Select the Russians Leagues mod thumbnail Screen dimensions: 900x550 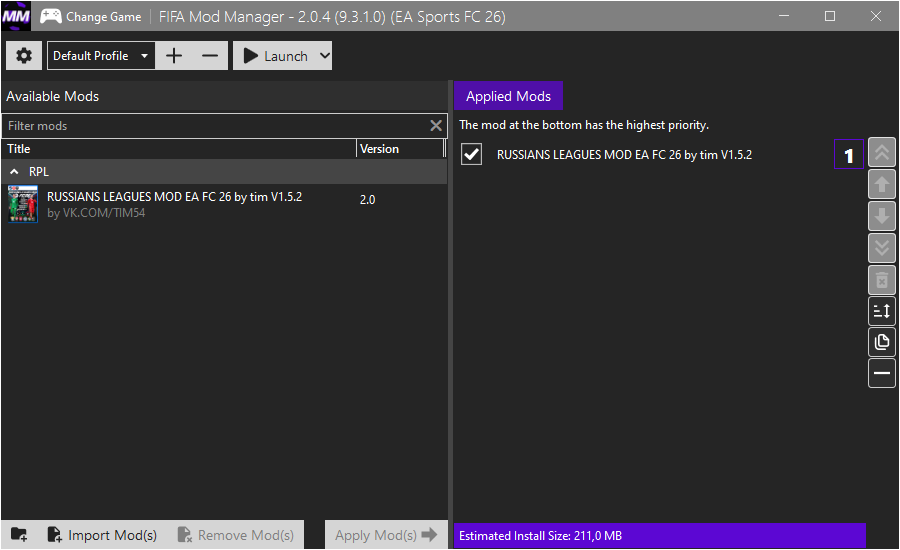tap(22, 205)
